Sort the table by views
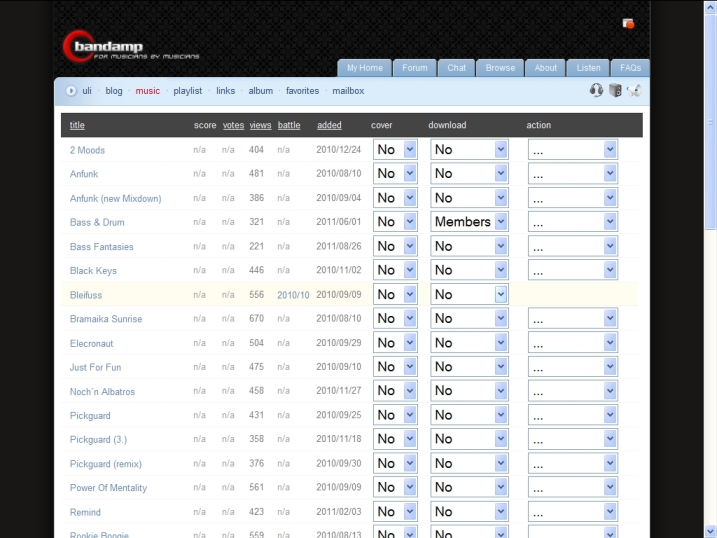 point(260,125)
